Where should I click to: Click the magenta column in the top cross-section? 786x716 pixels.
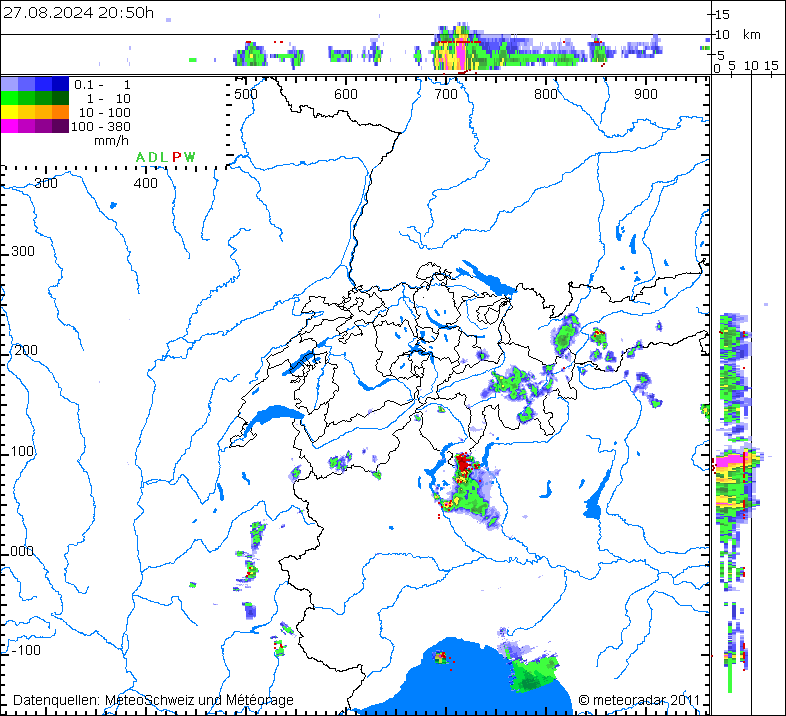[460, 53]
